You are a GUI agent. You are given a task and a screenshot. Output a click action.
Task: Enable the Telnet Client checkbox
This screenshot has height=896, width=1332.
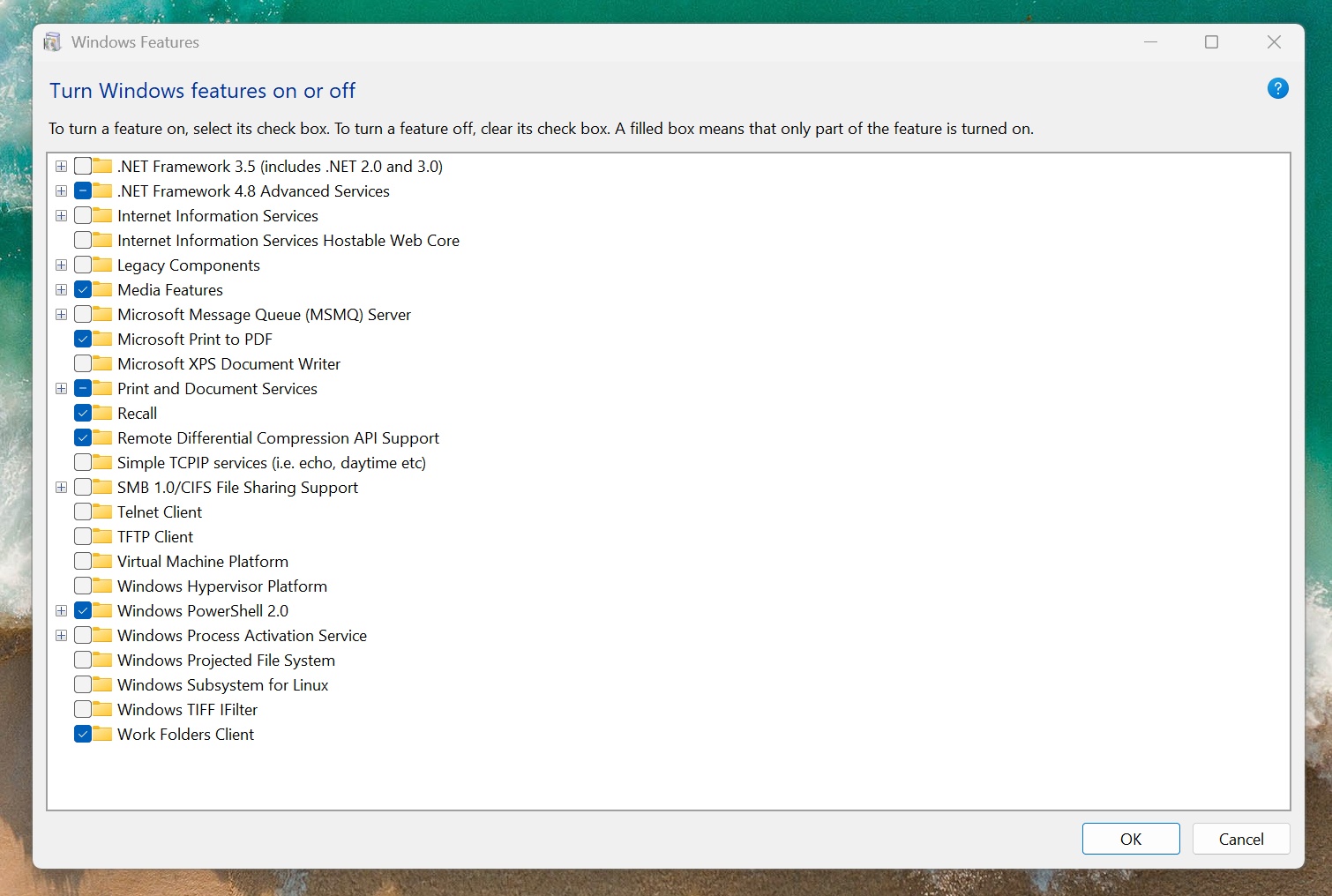click(82, 511)
